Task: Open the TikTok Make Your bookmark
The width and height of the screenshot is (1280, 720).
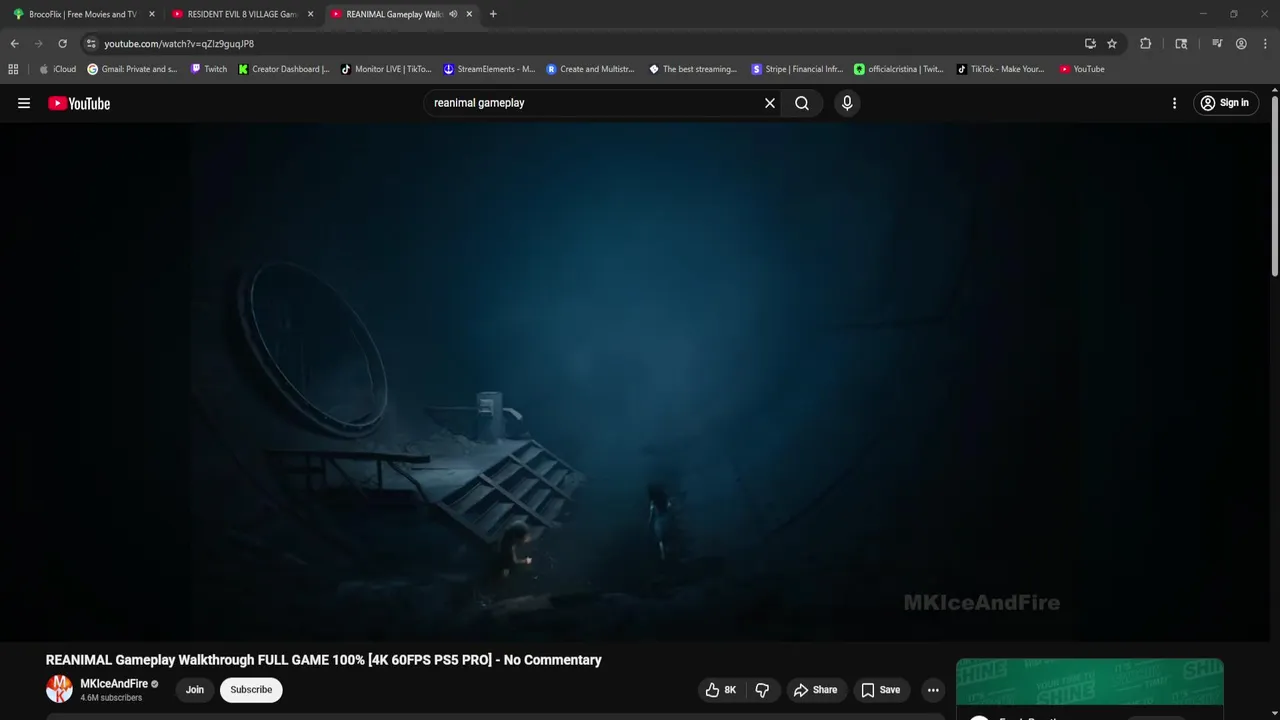Action: (1000, 69)
